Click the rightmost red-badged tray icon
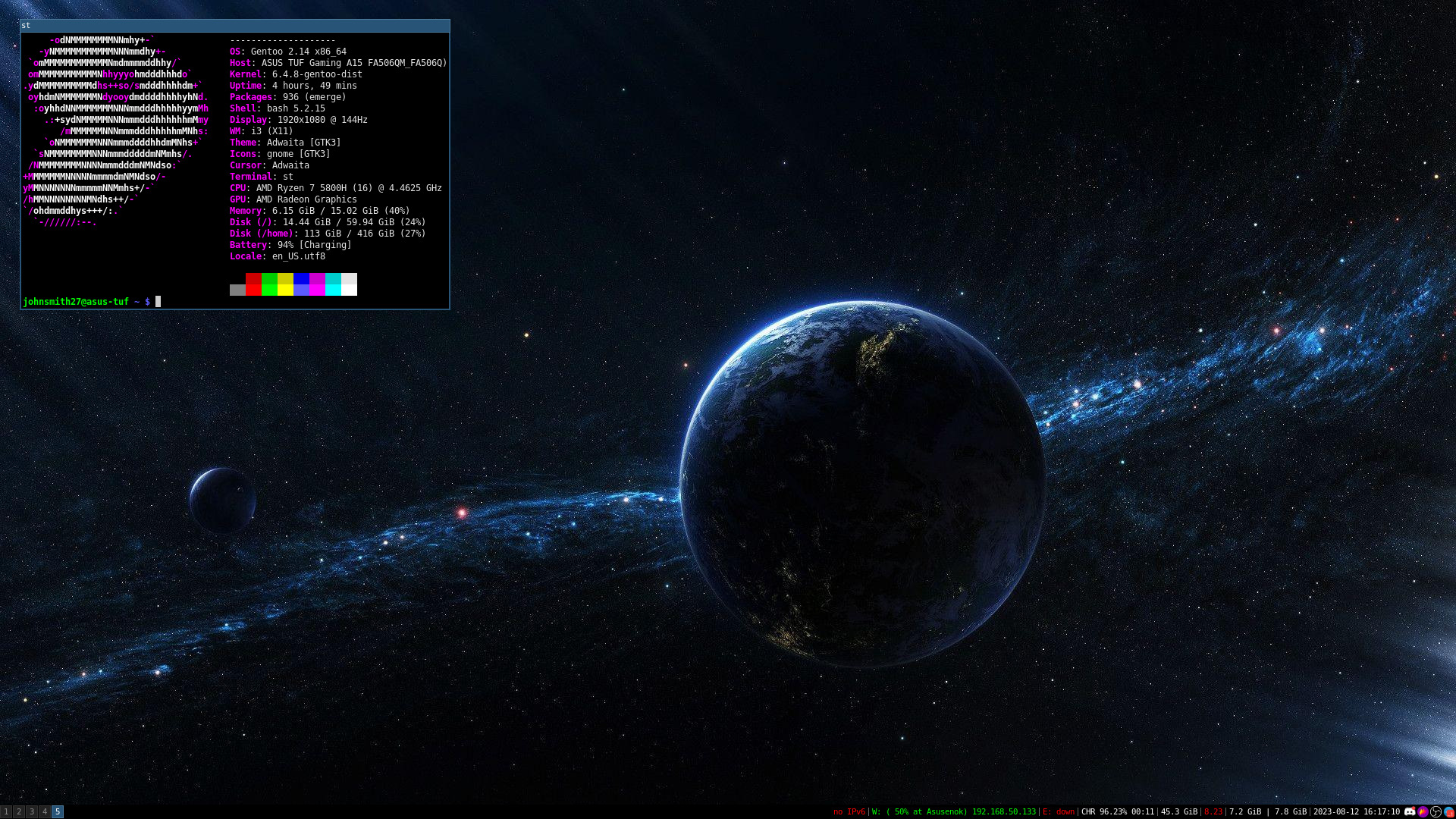This screenshot has width=1456, height=819. (x=1448, y=811)
